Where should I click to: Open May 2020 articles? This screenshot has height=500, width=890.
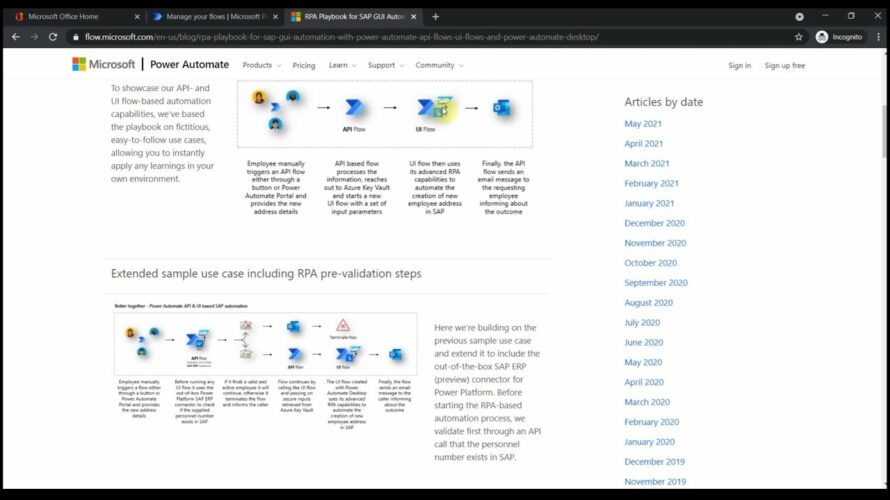pyautogui.click(x=643, y=362)
